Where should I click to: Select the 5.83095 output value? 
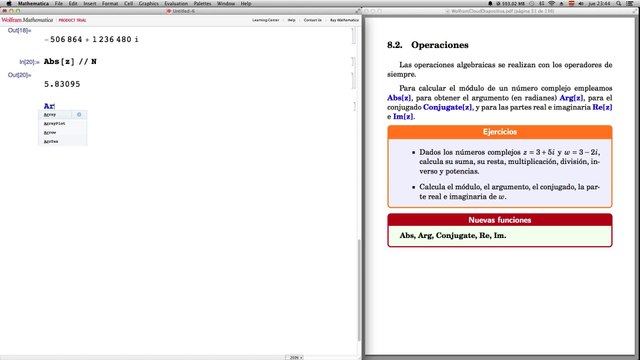[x=62, y=84]
